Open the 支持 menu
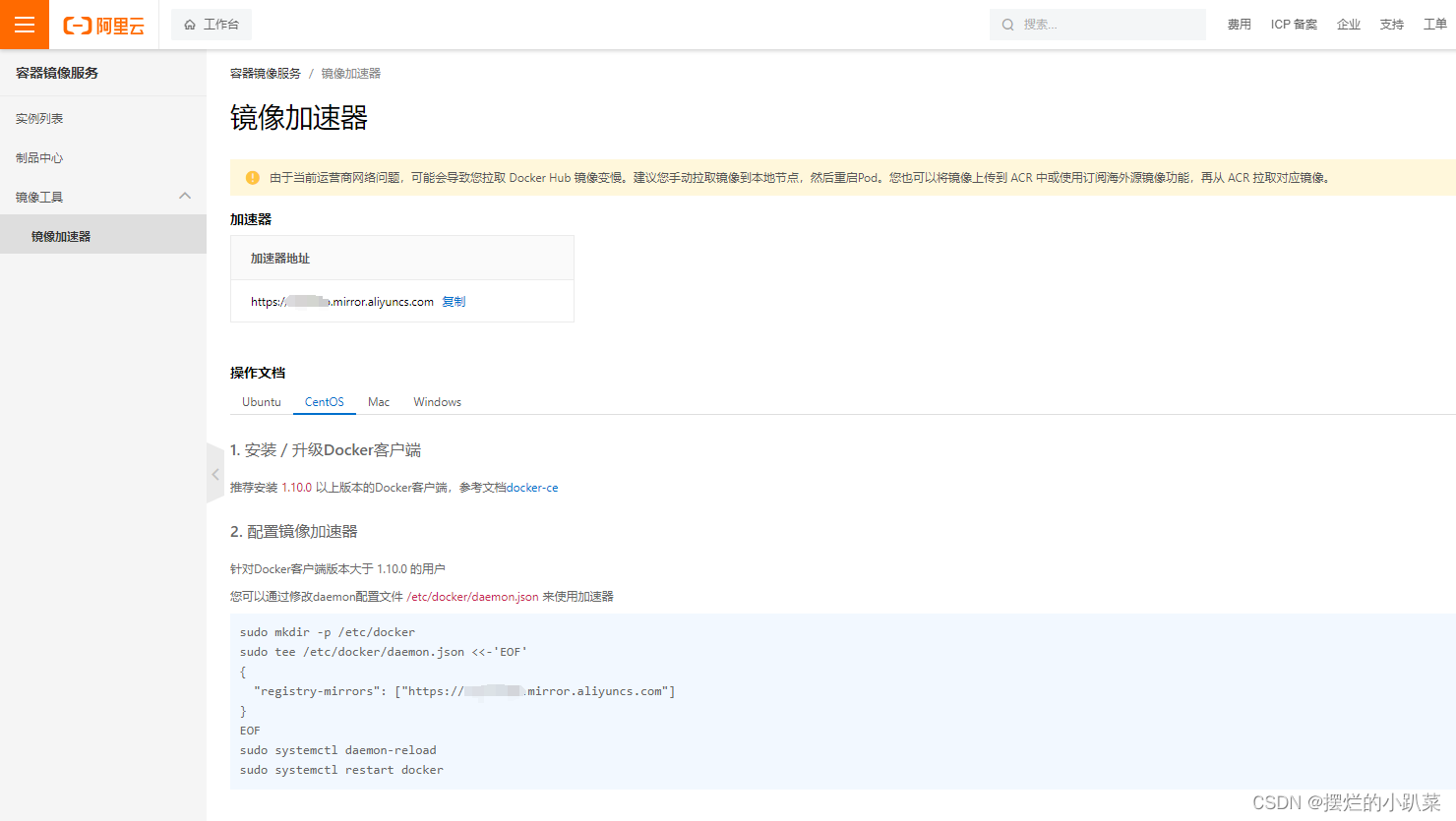 (x=1392, y=25)
